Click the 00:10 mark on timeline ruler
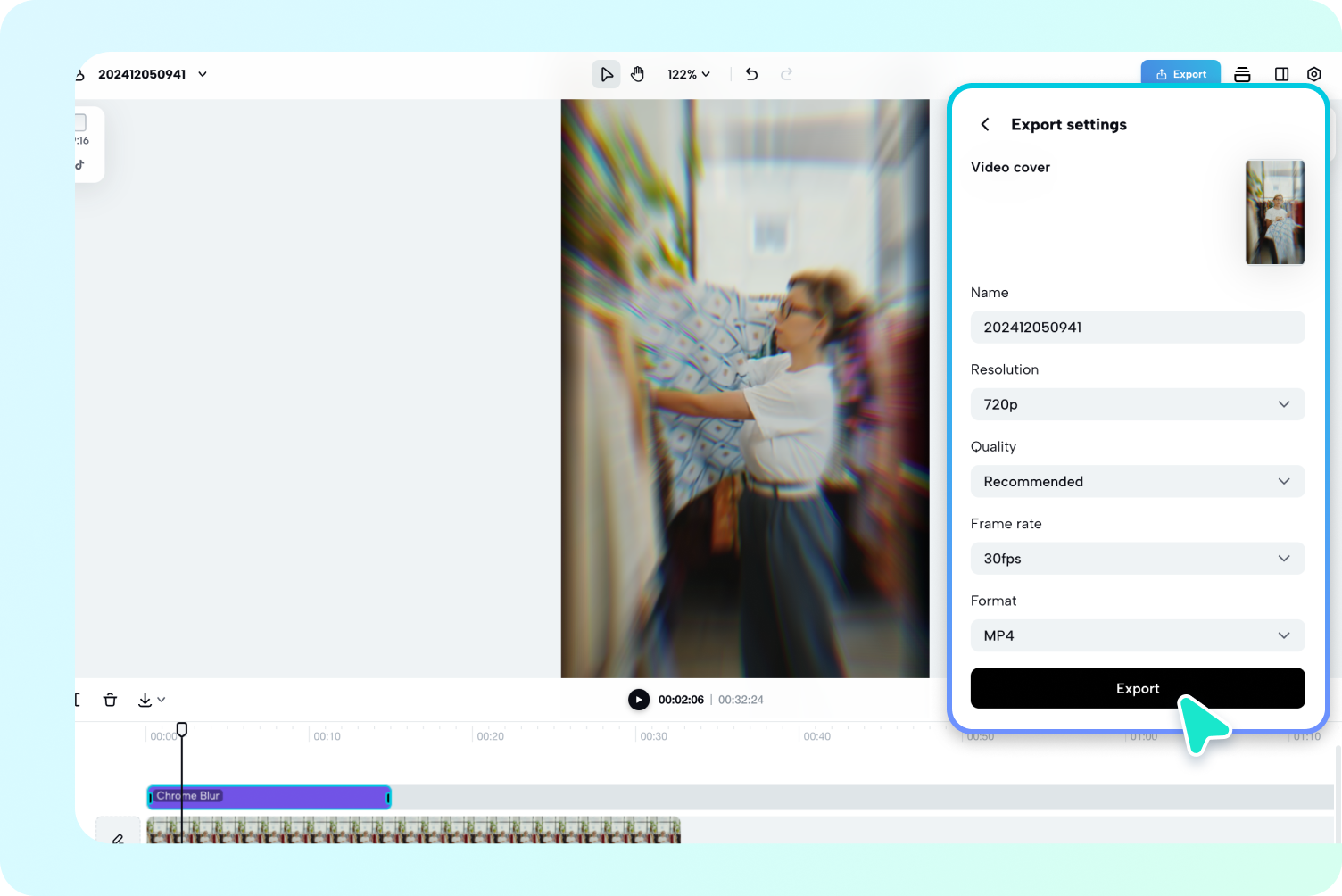Viewport: 1342px width, 896px height. pos(327,736)
